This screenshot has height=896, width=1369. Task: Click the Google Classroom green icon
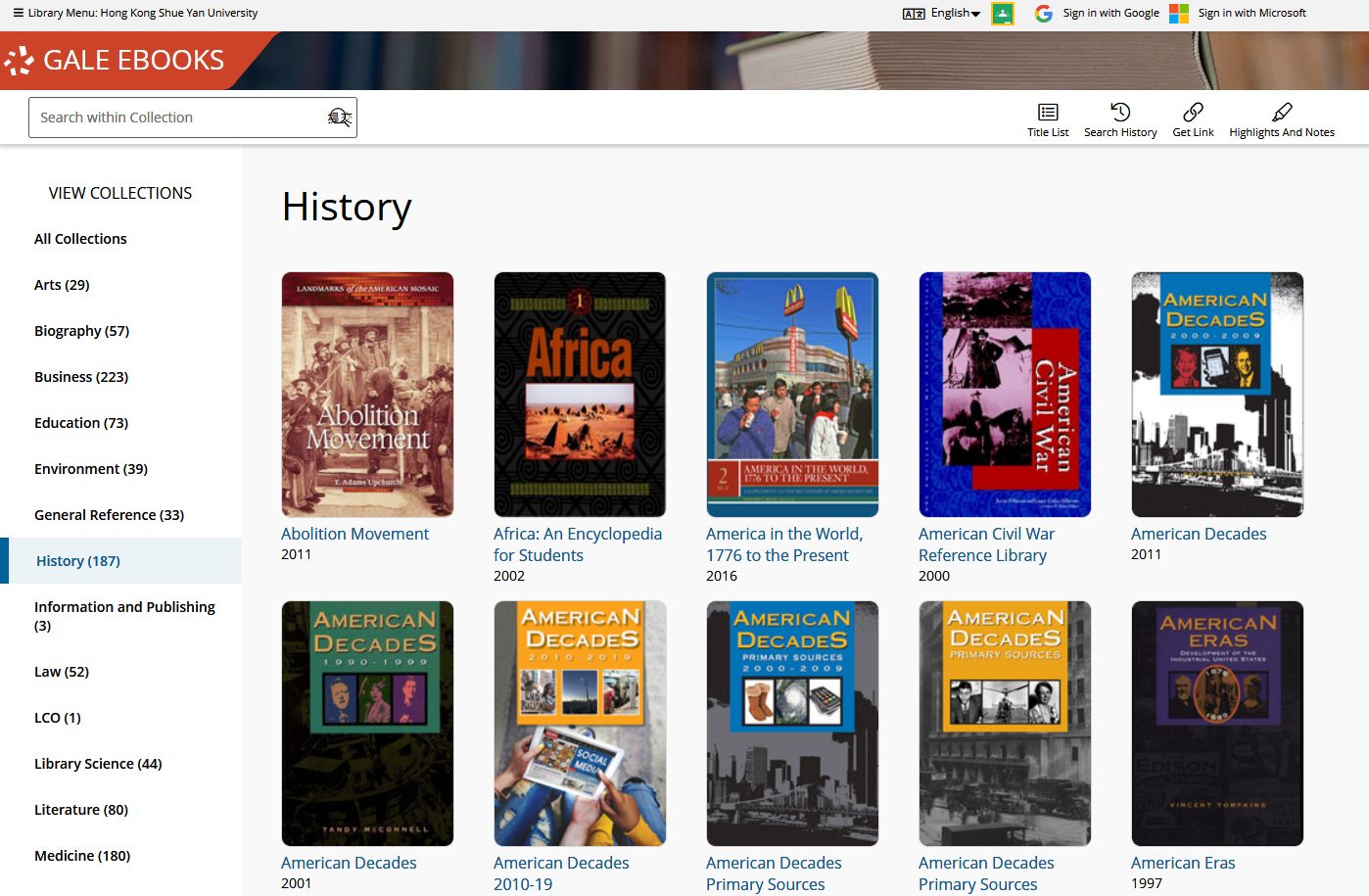pos(1003,14)
